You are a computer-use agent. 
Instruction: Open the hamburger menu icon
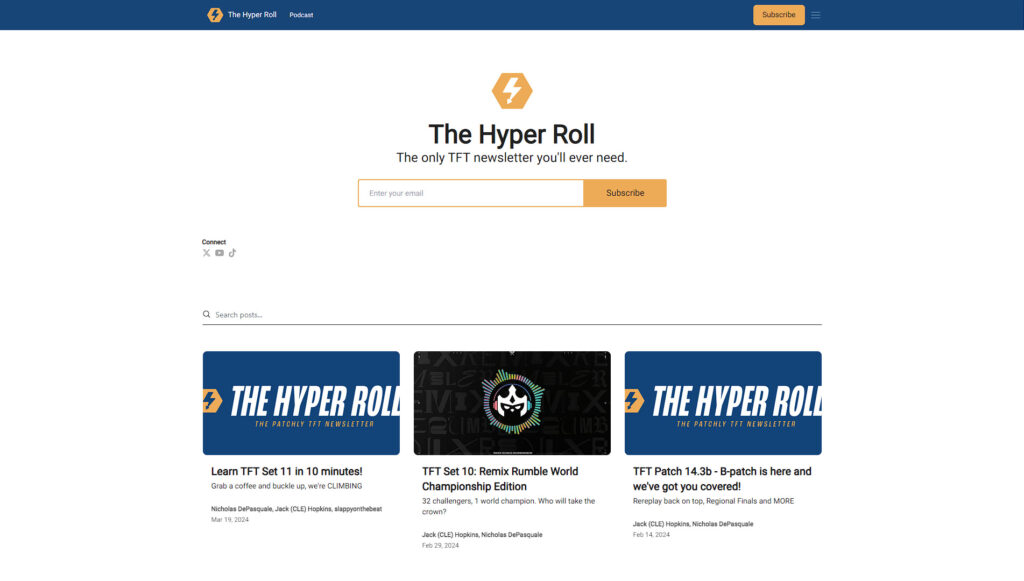point(815,15)
